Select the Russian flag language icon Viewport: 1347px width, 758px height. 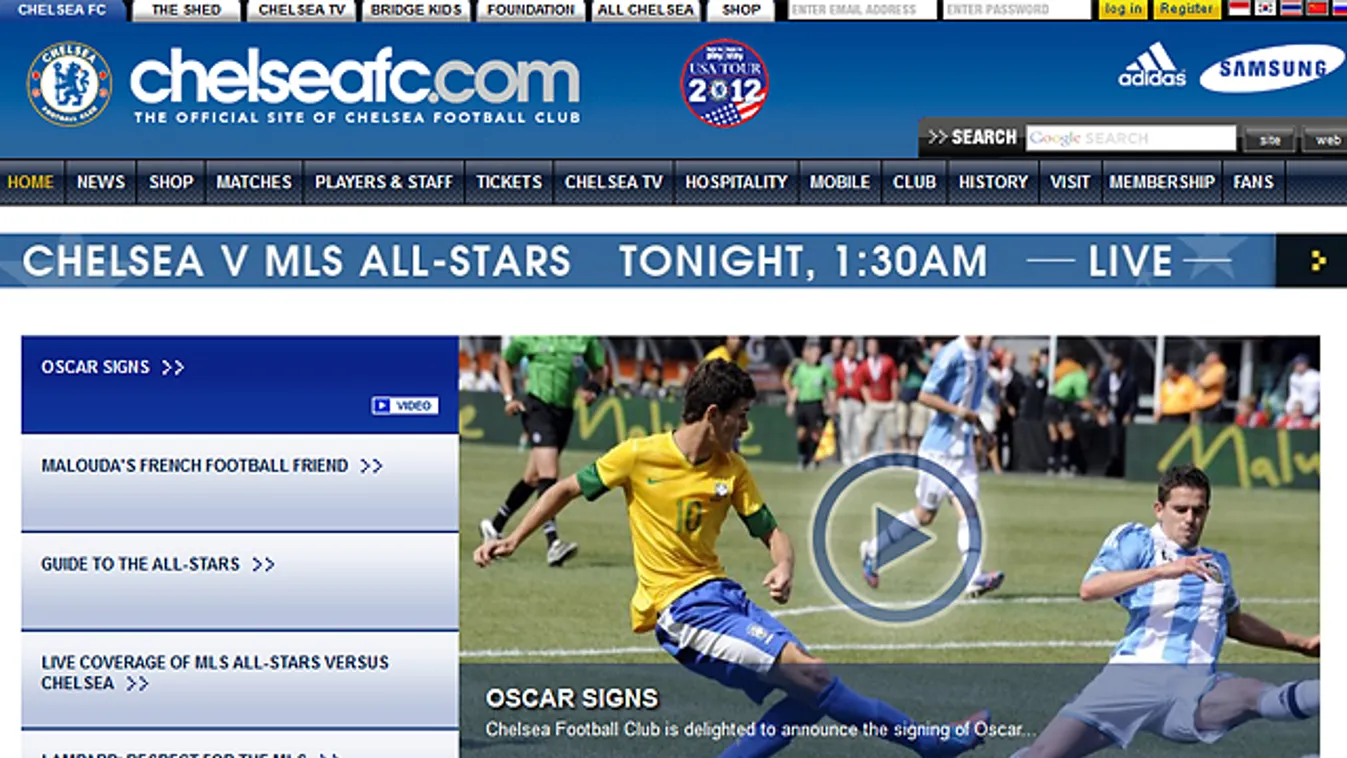coord(1339,9)
